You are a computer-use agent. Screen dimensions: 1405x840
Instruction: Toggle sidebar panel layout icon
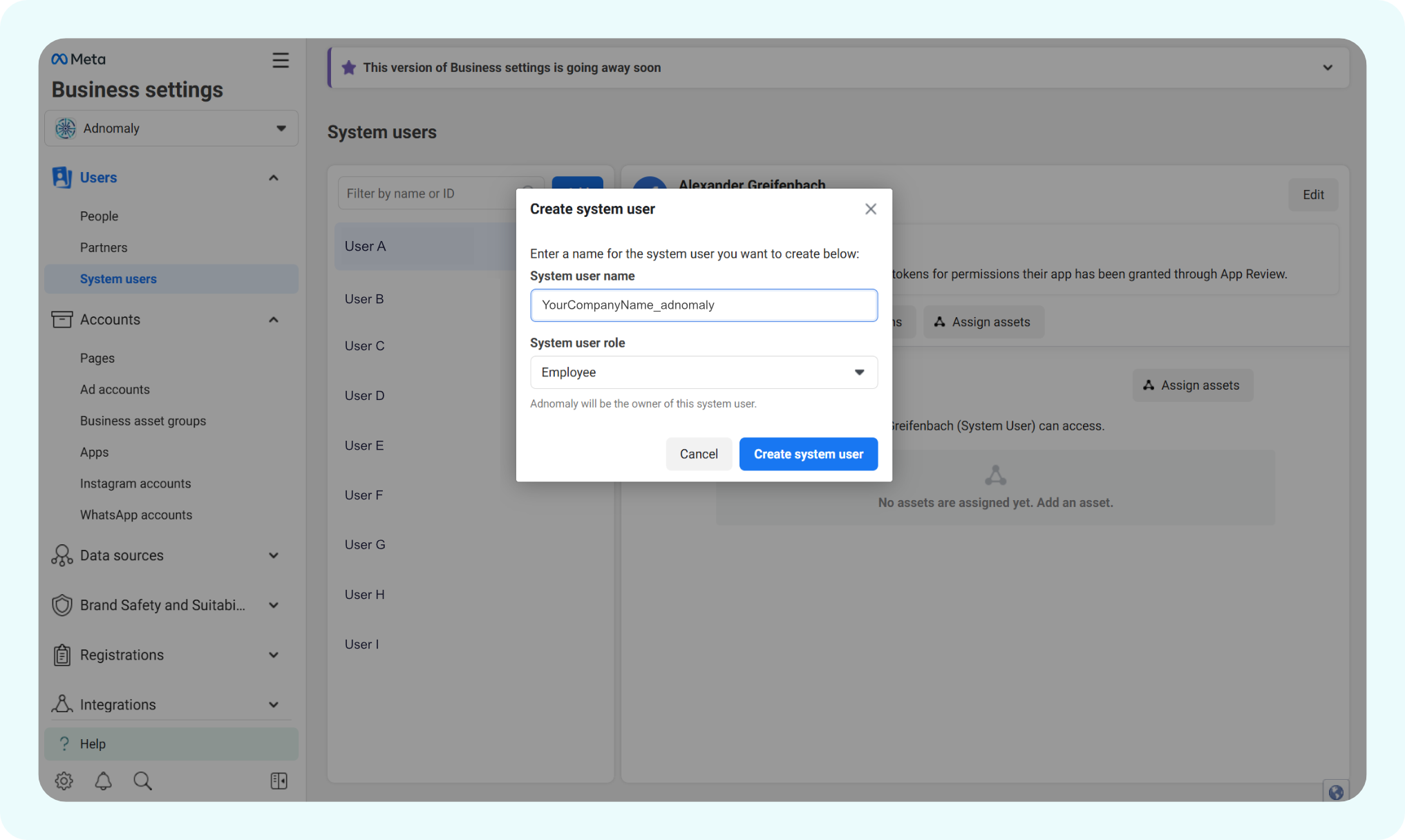[x=279, y=781]
